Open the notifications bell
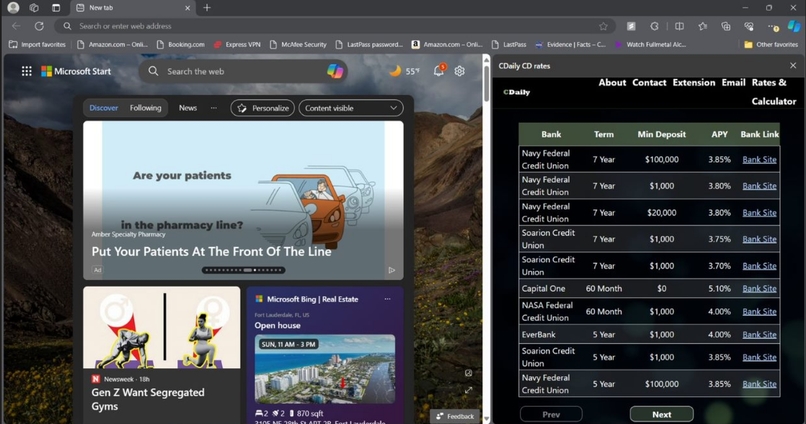Image resolution: width=806 pixels, height=424 pixels. [439, 71]
